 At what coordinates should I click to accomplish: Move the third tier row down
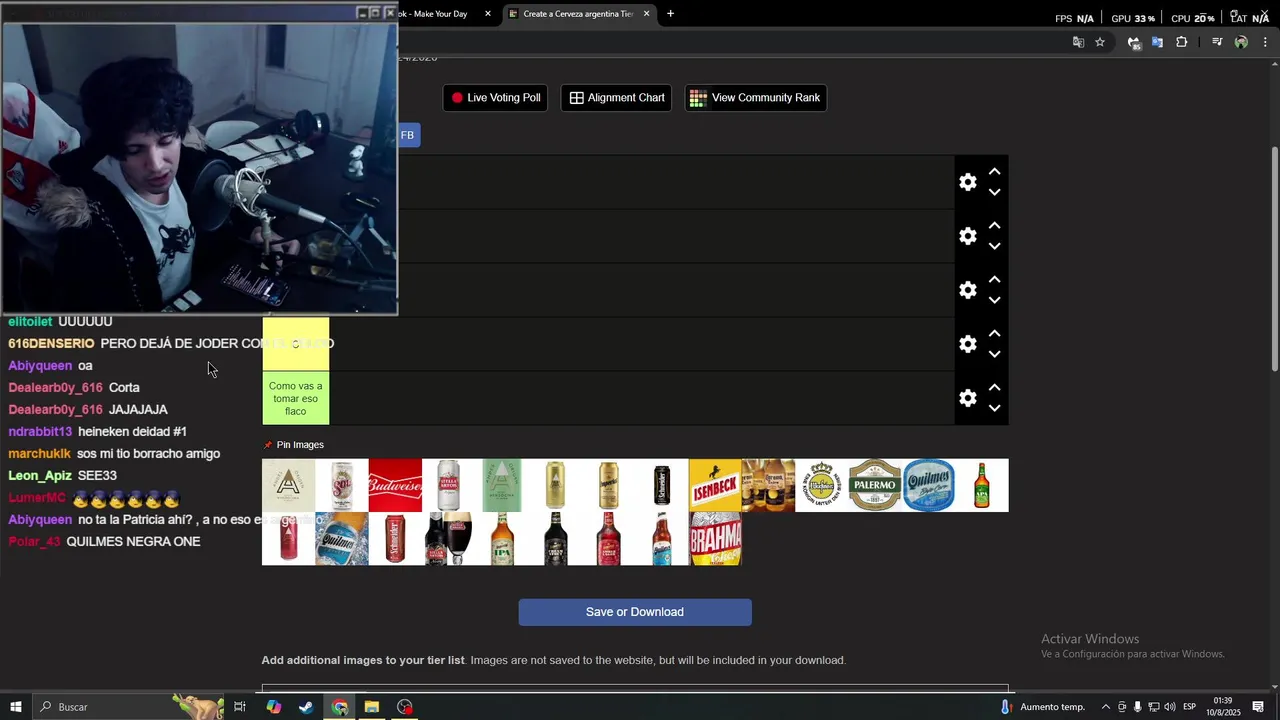[994, 300]
